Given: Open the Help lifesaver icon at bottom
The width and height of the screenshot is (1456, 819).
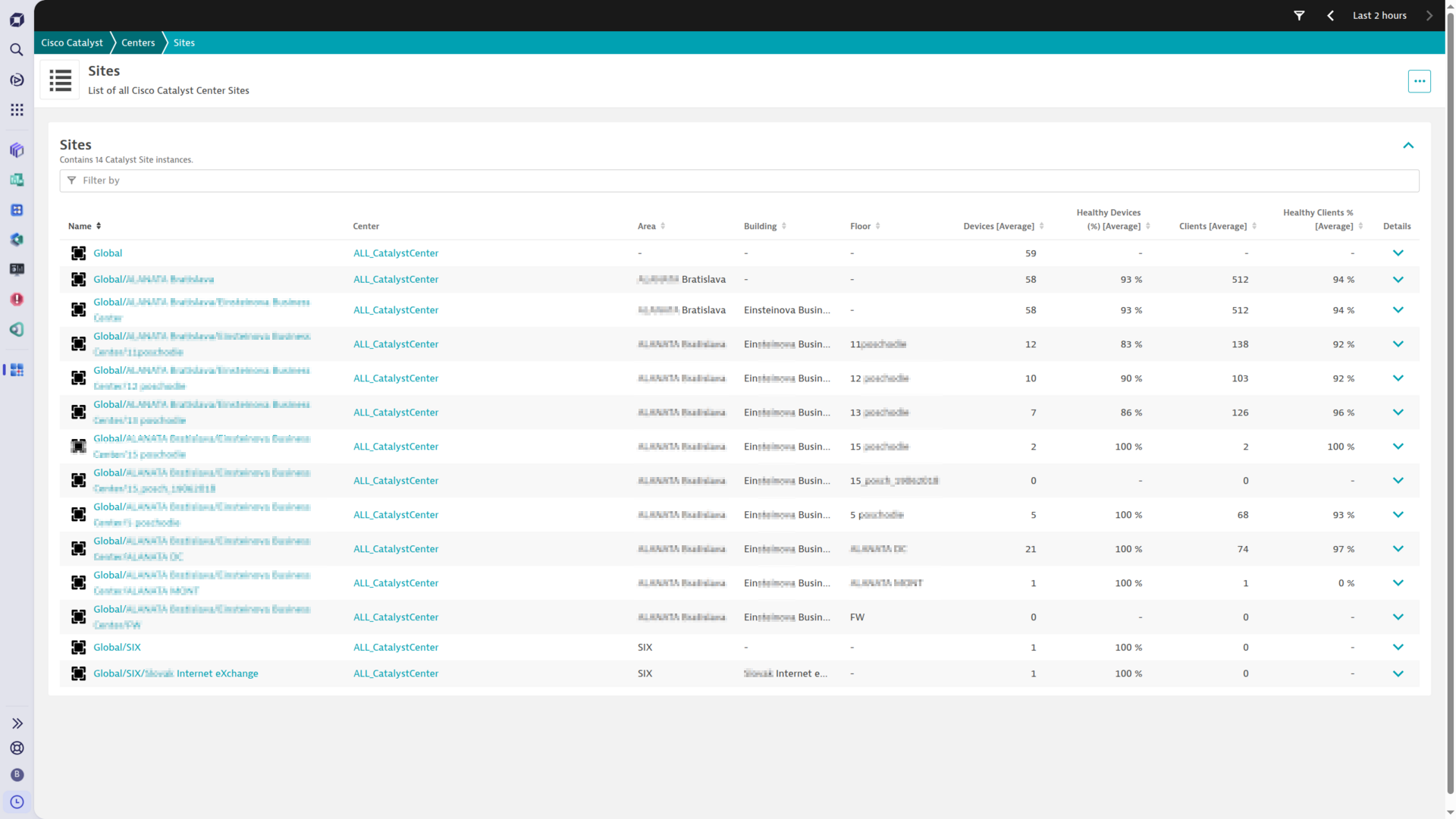Looking at the screenshot, I should [17, 748].
